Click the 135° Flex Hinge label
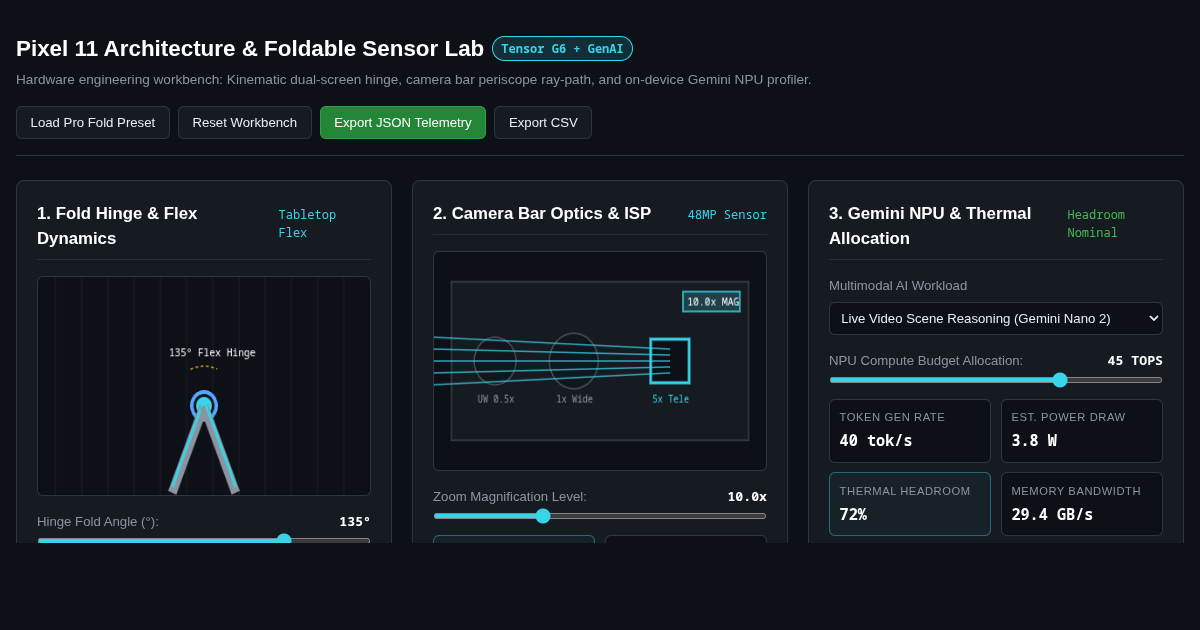Screen dimensions: 1200x630 click(x=212, y=353)
